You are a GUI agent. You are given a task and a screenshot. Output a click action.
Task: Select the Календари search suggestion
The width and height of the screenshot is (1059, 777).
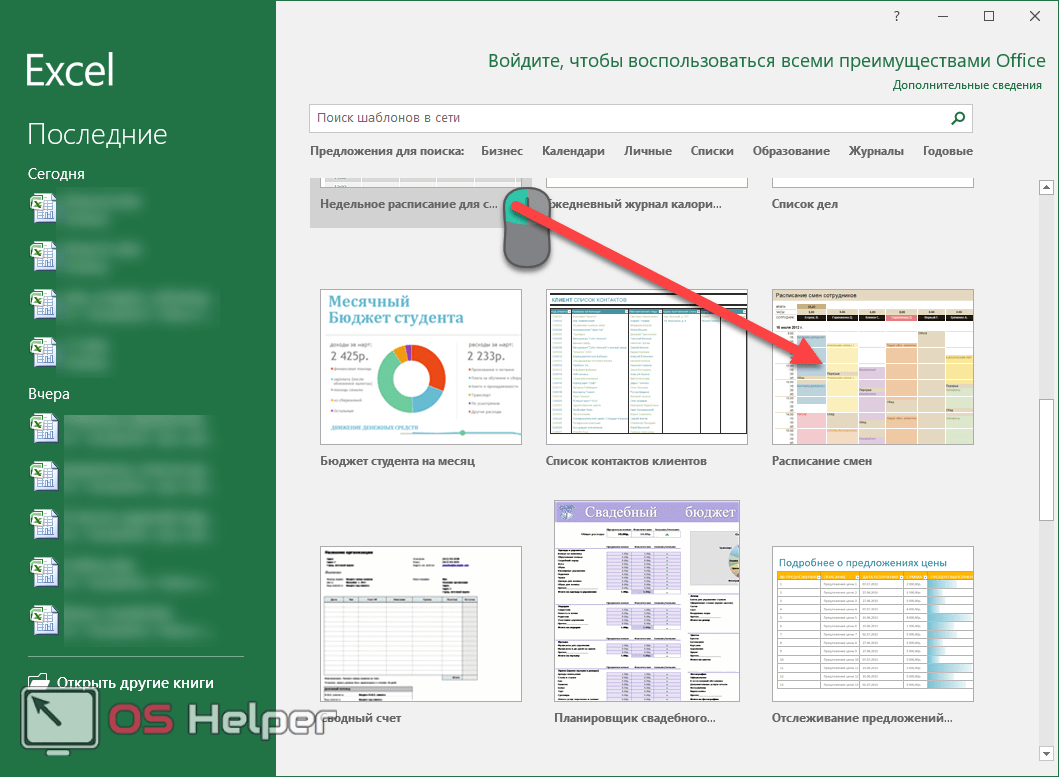[573, 151]
